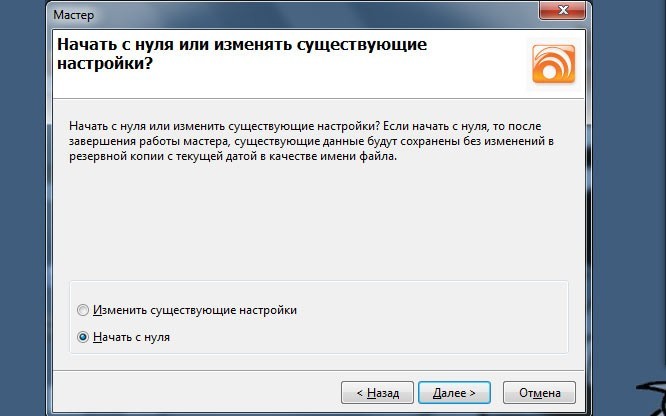
Task: Choose the "Начать с нуля" radio option
Action: click(x=83, y=338)
